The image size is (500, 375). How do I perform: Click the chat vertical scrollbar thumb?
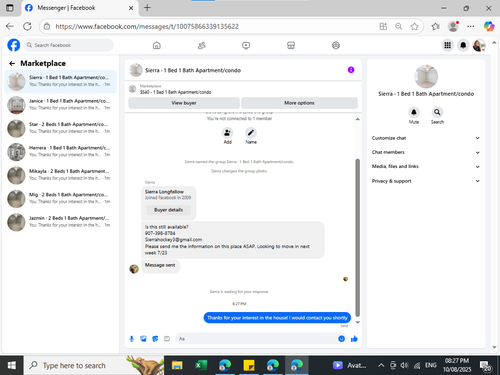tap(357, 238)
